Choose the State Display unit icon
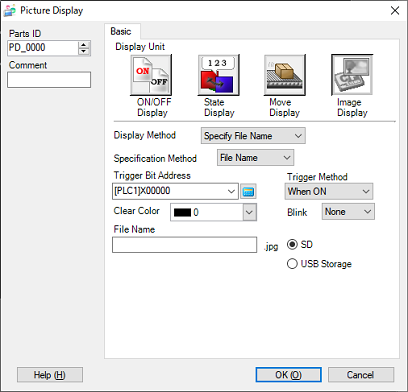The height and width of the screenshot is (392, 408). pyautogui.click(x=218, y=75)
